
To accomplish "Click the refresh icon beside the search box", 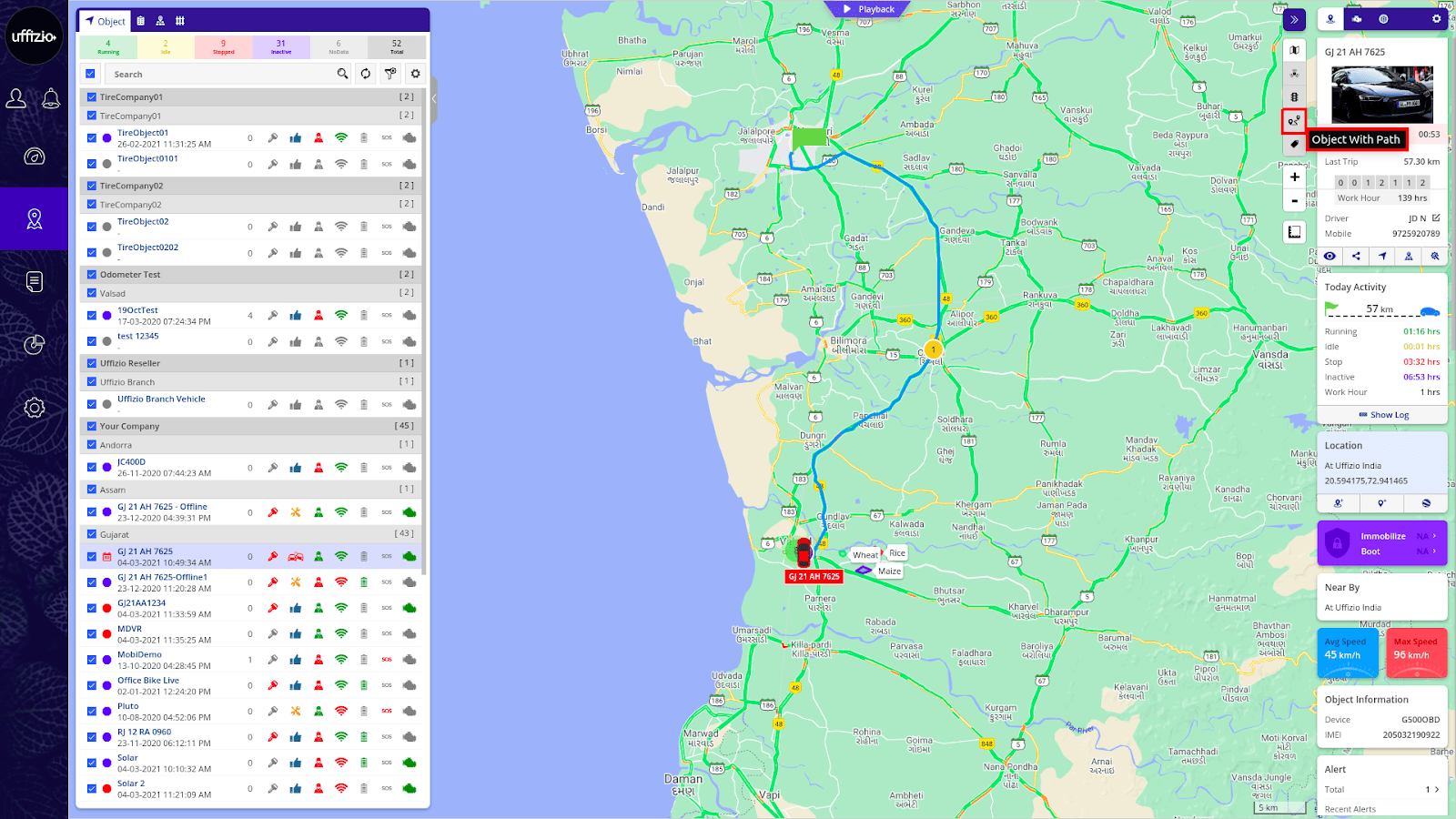I will click(x=366, y=74).
